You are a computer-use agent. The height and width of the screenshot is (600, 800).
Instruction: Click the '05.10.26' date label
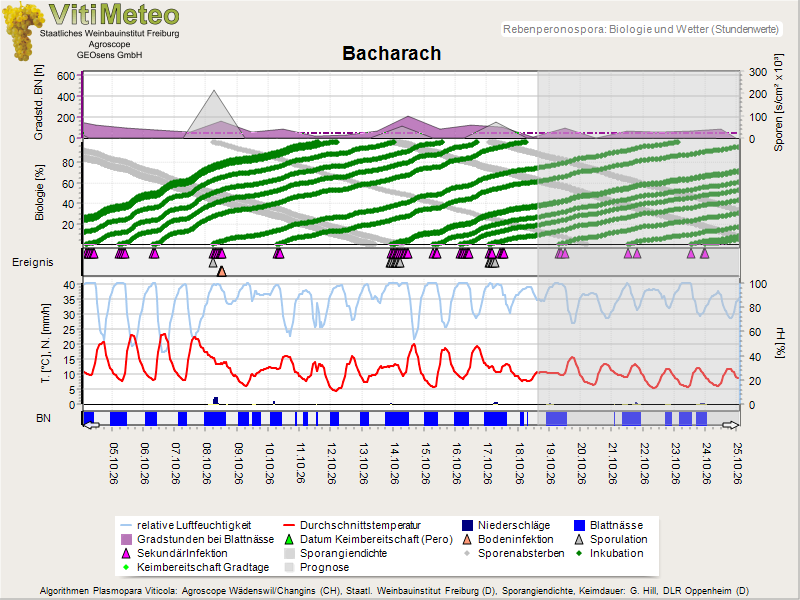pos(114,463)
